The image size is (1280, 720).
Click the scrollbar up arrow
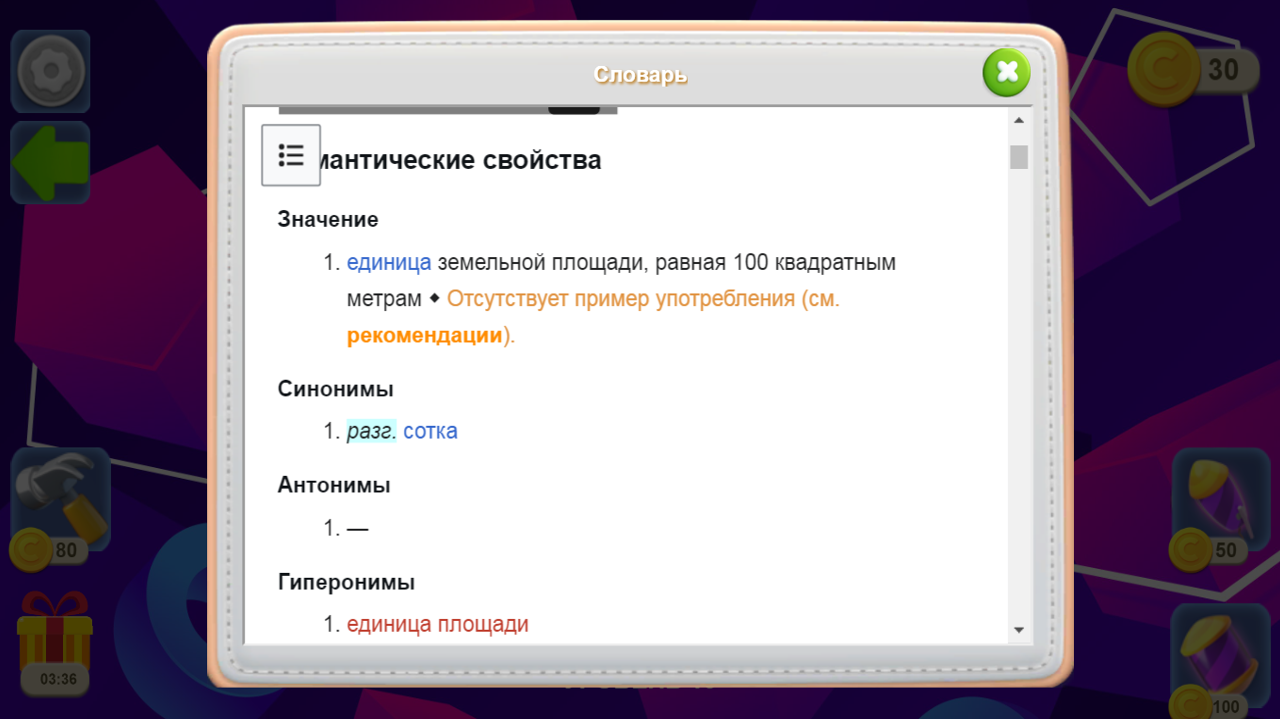coord(1019,118)
